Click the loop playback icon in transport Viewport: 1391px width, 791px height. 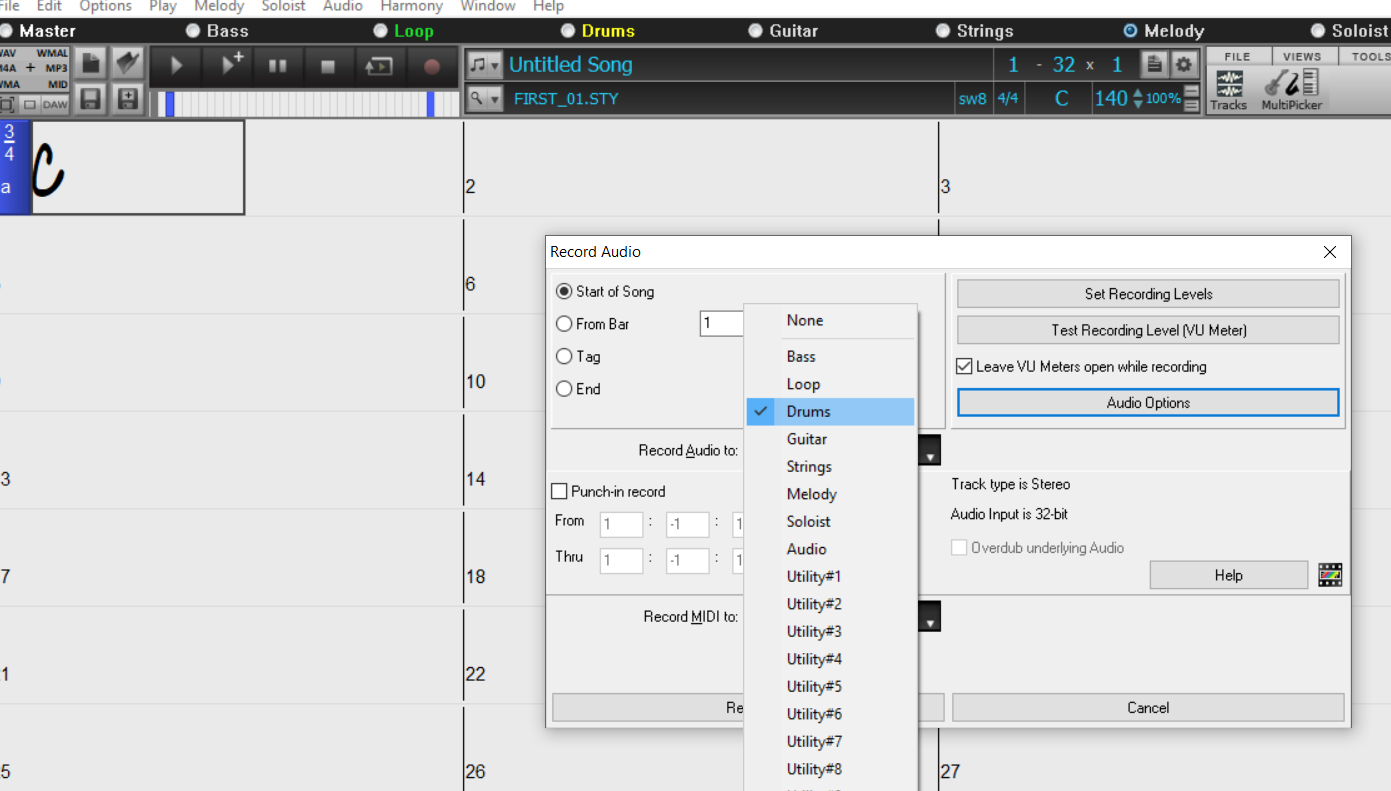point(379,66)
